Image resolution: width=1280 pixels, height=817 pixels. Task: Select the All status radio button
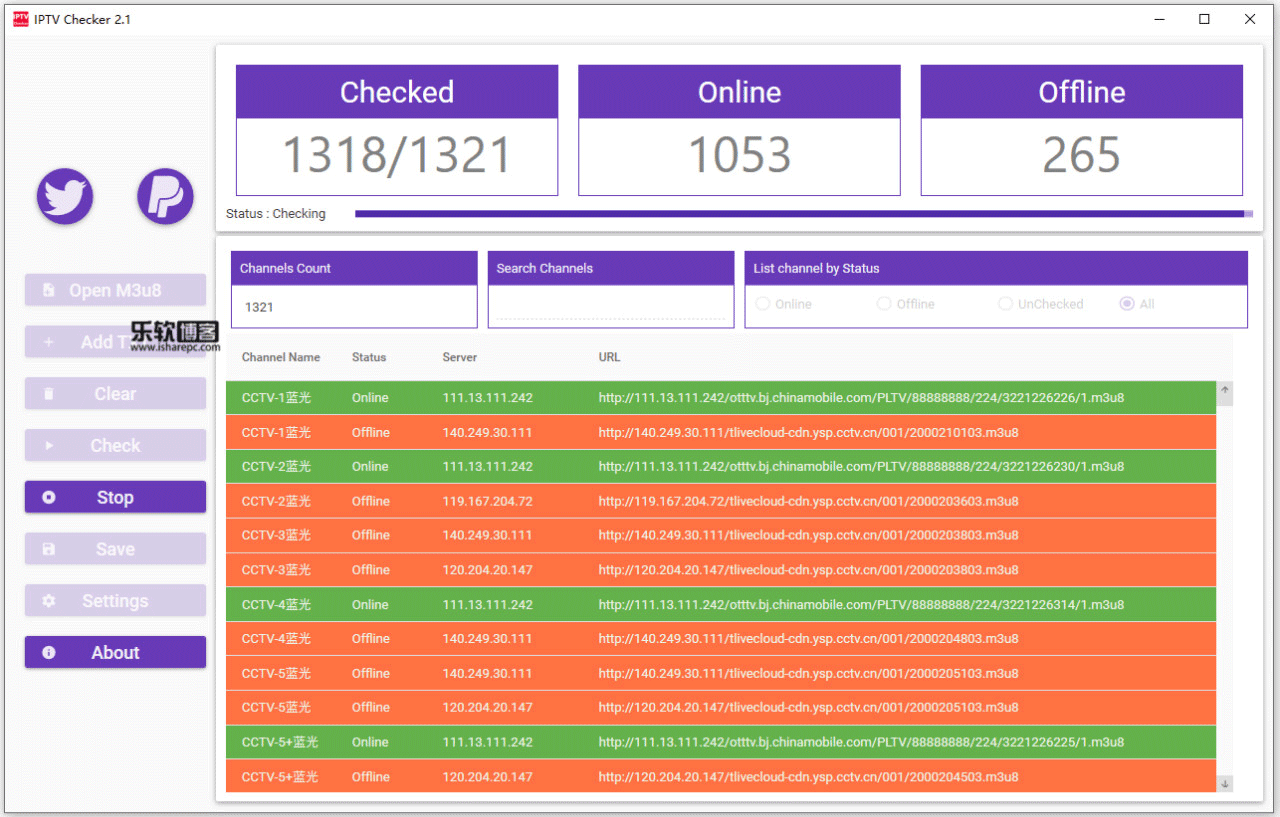[1127, 304]
